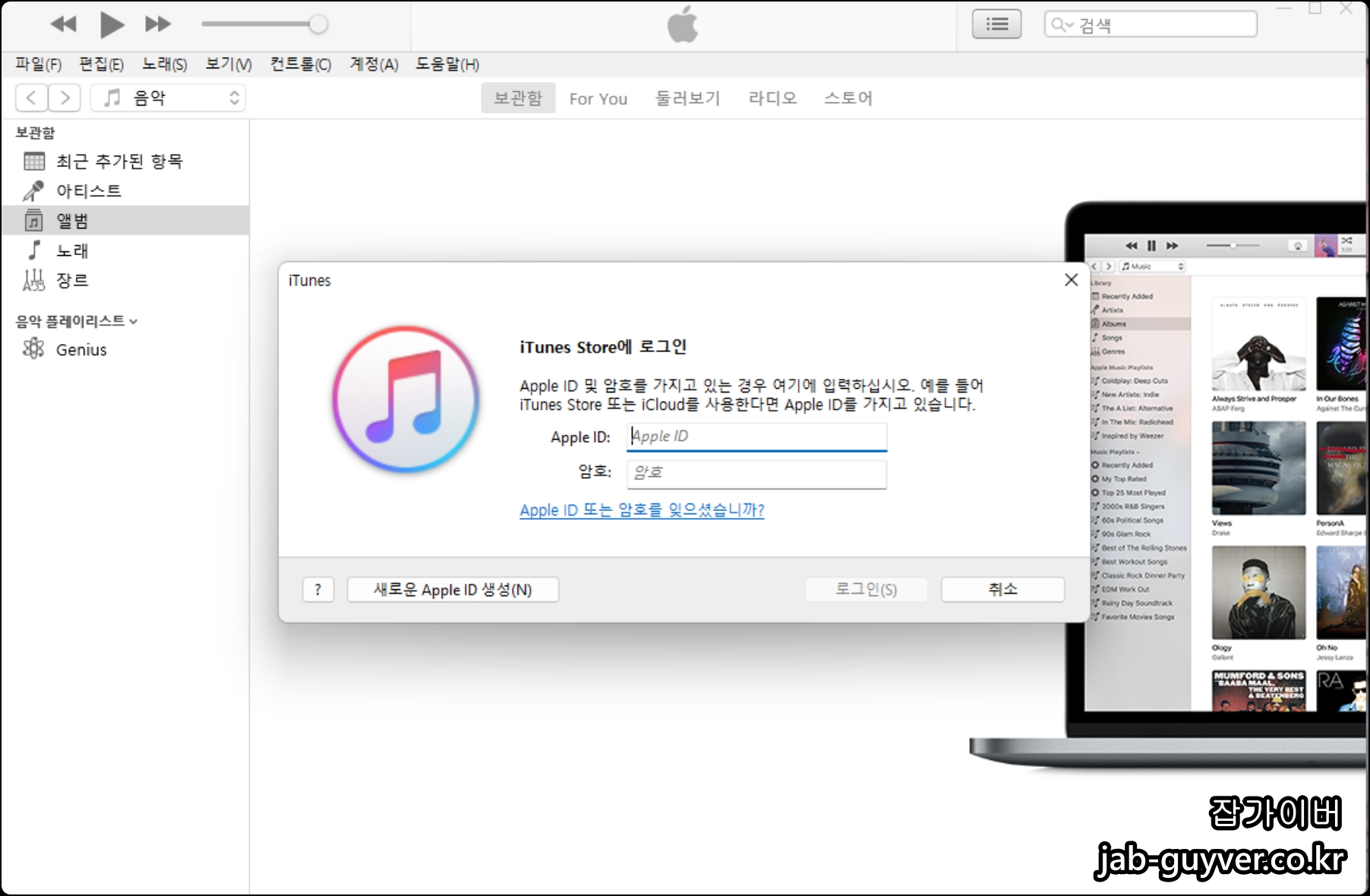1370x896 pixels.
Task: Click the rewind previous track button
Action: [x=64, y=24]
